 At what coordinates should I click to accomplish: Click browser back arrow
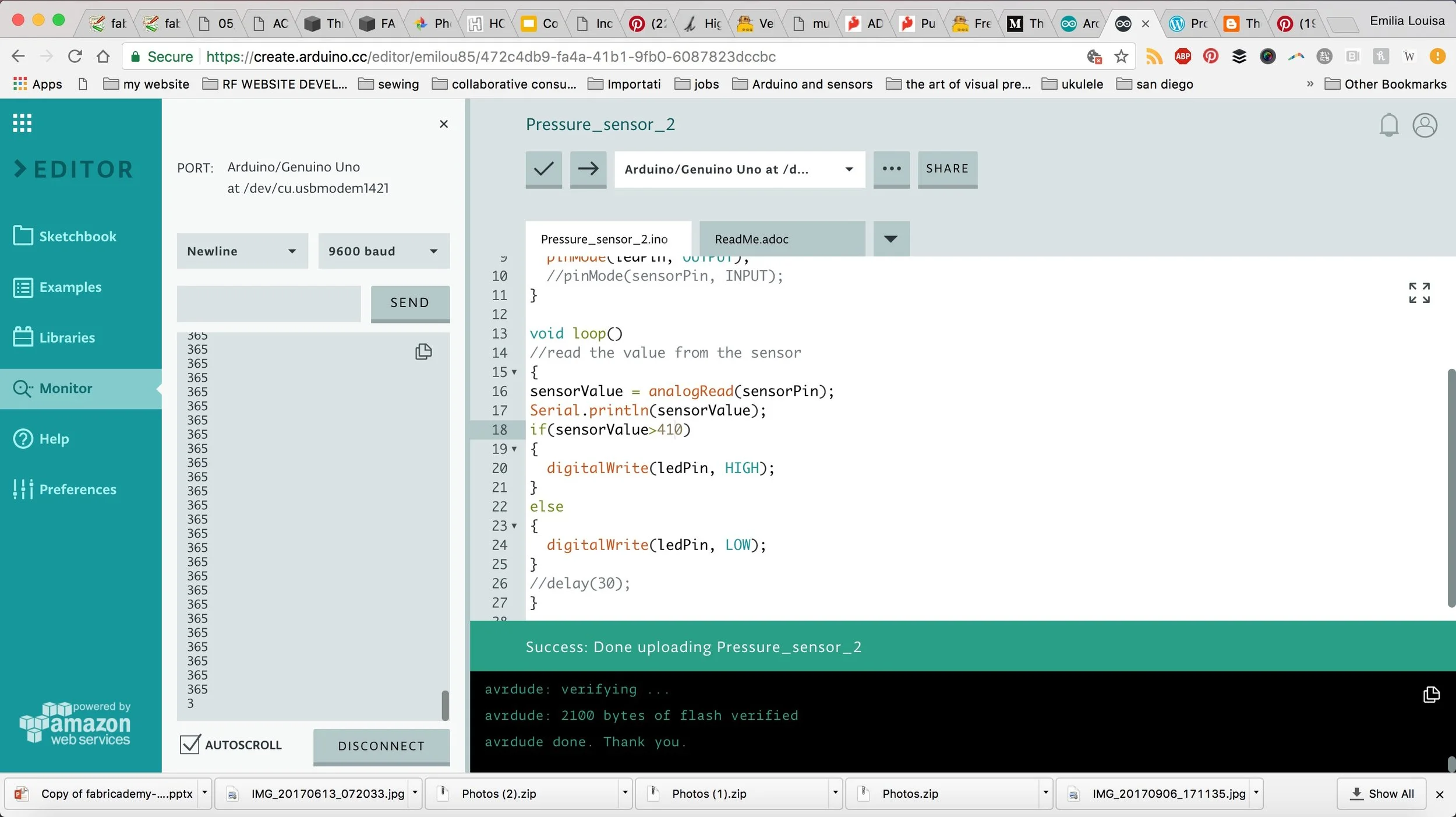18,57
